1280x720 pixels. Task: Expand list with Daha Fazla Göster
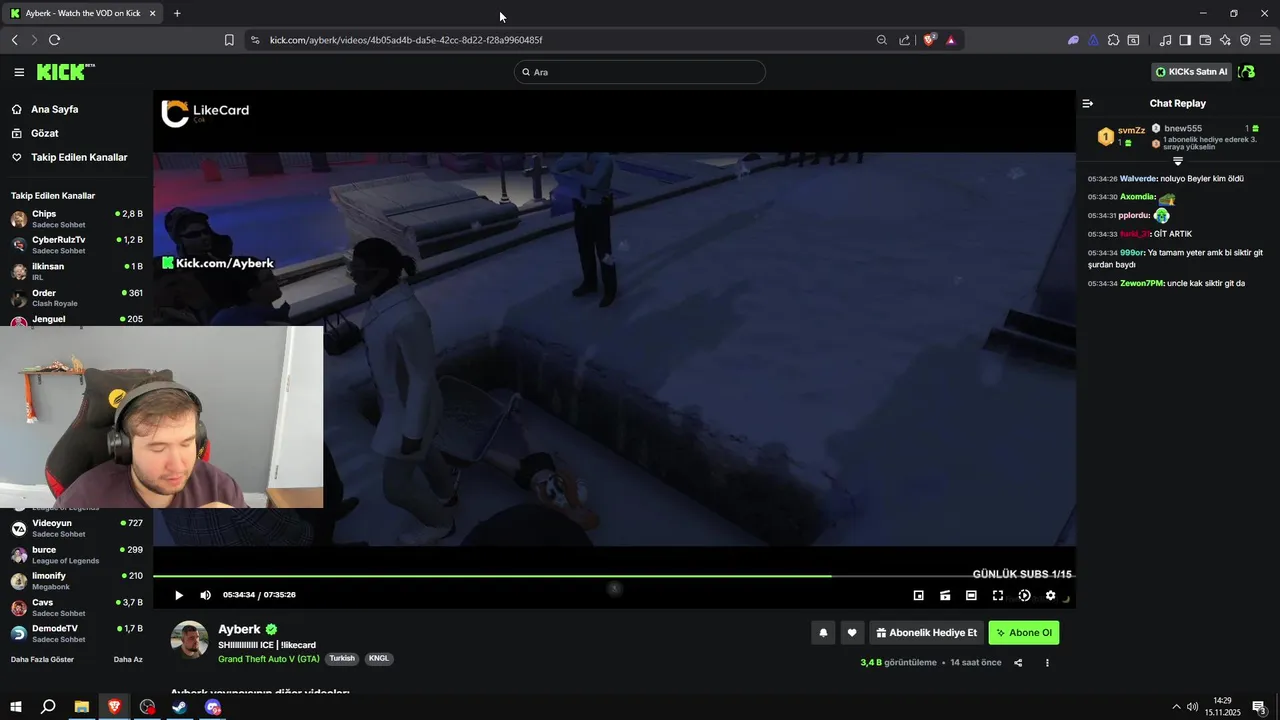click(x=42, y=659)
